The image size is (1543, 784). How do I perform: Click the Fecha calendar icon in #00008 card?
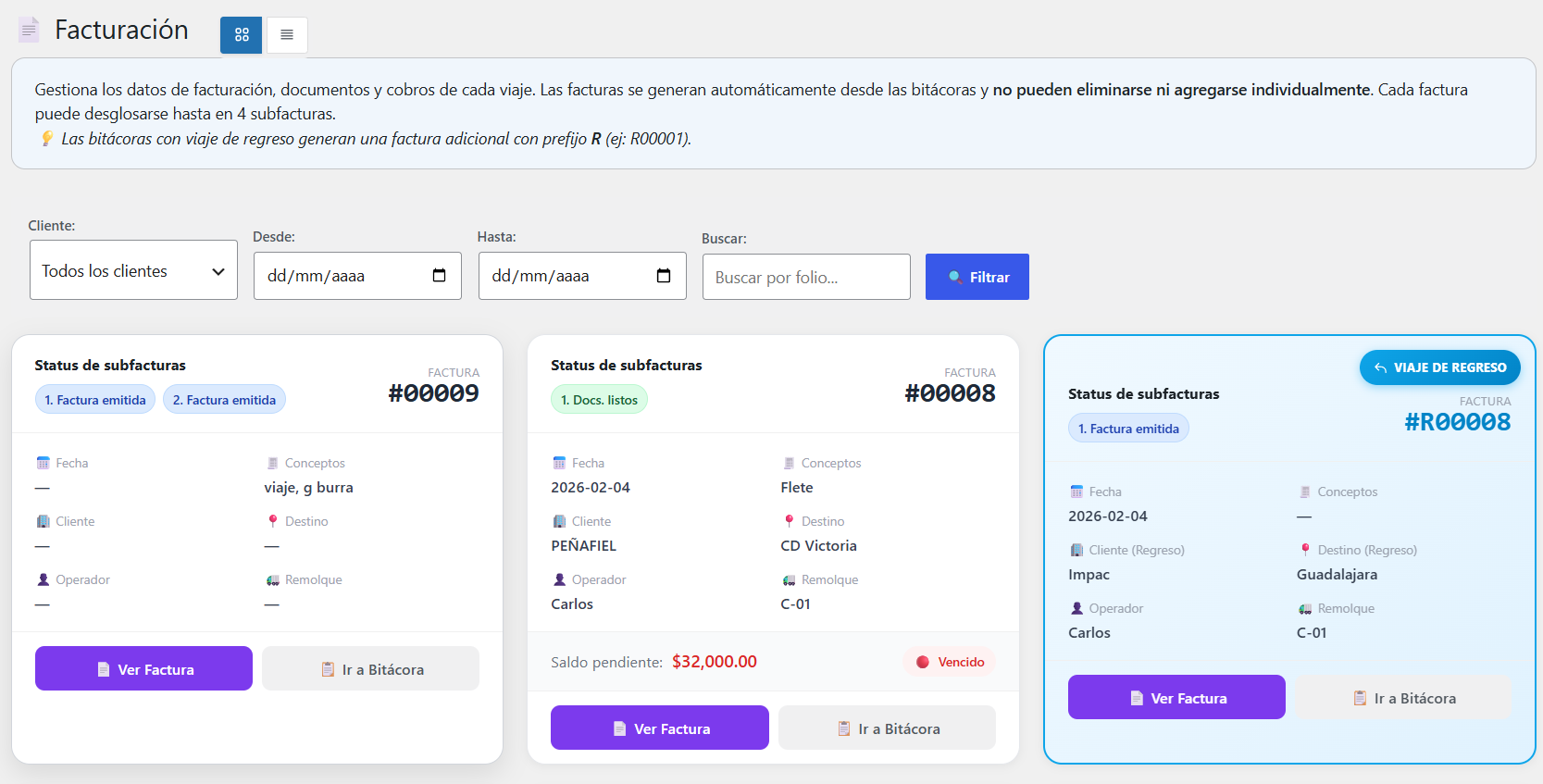(x=559, y=463)
